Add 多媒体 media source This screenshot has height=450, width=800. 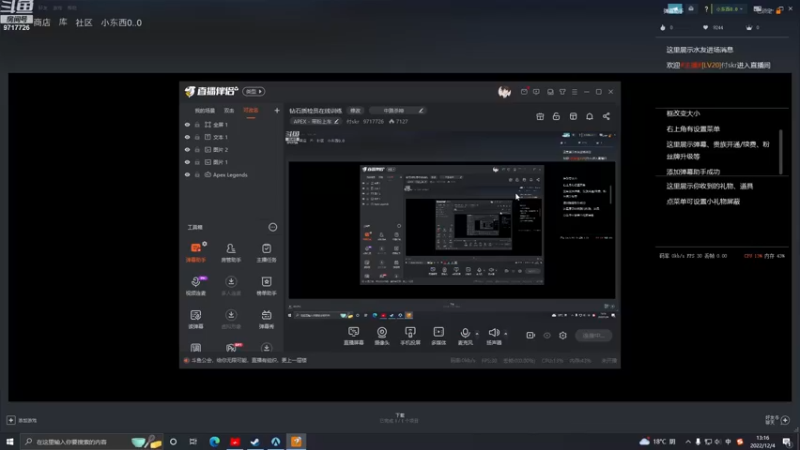(438, 336)
